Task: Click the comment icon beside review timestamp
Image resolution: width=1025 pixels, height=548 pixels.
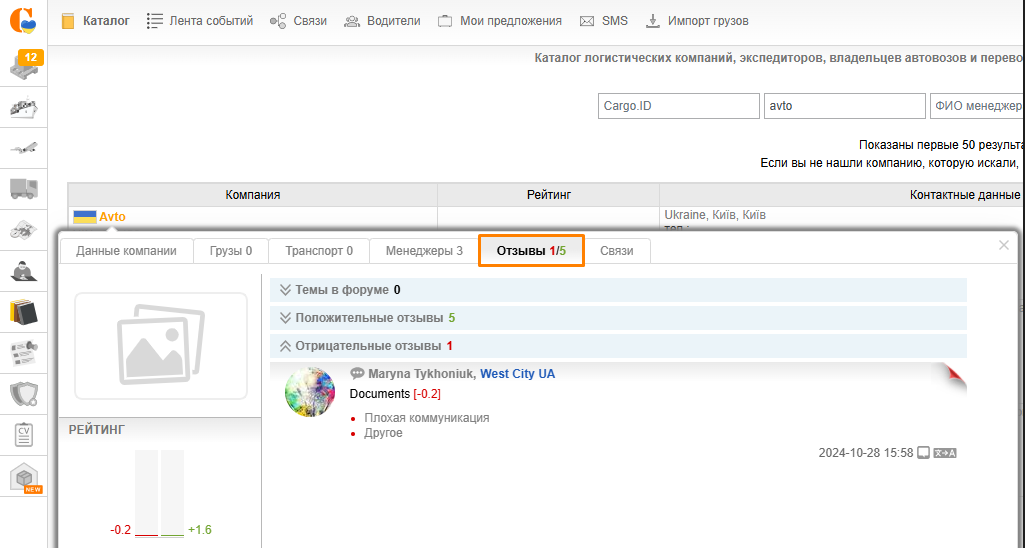Action: pos(924,453)
